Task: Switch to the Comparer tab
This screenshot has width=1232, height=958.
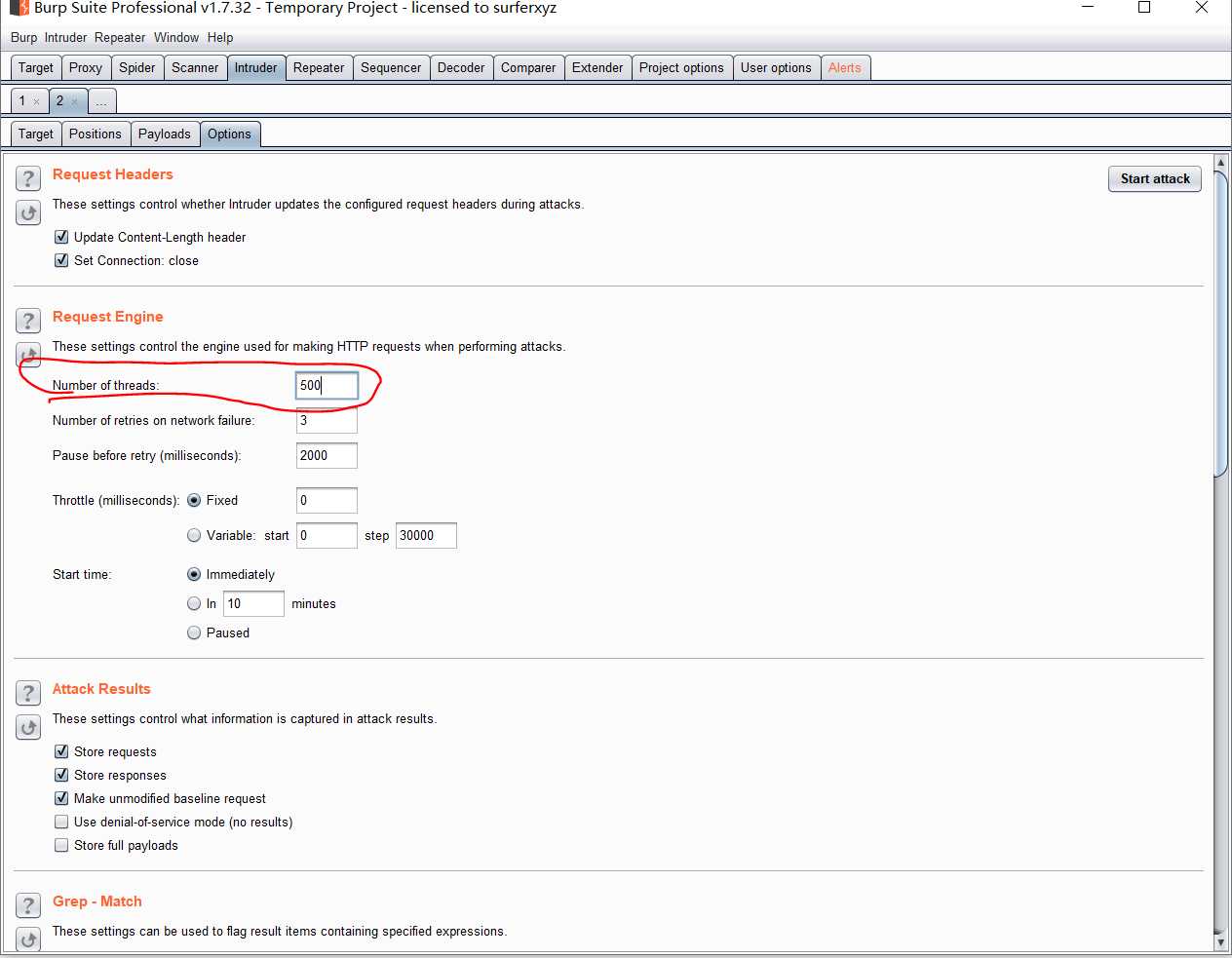Action: 528,67
